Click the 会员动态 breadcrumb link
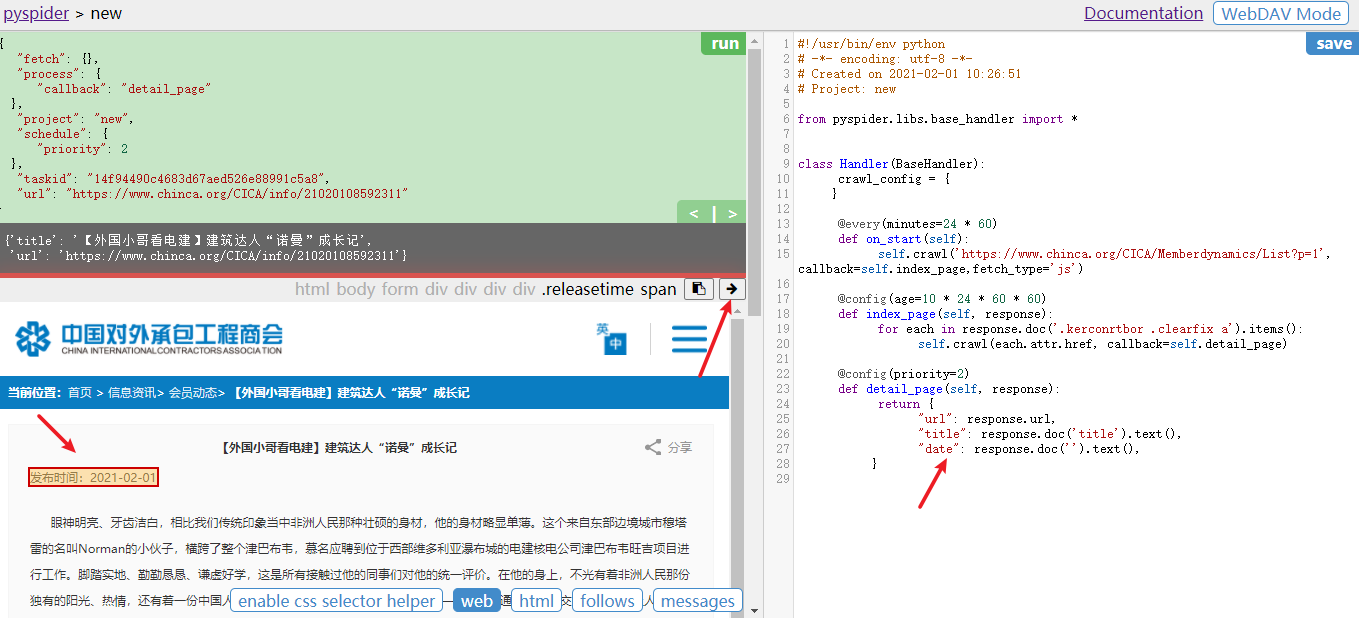Screen dimensions: 1359x618 click(193, 393)
